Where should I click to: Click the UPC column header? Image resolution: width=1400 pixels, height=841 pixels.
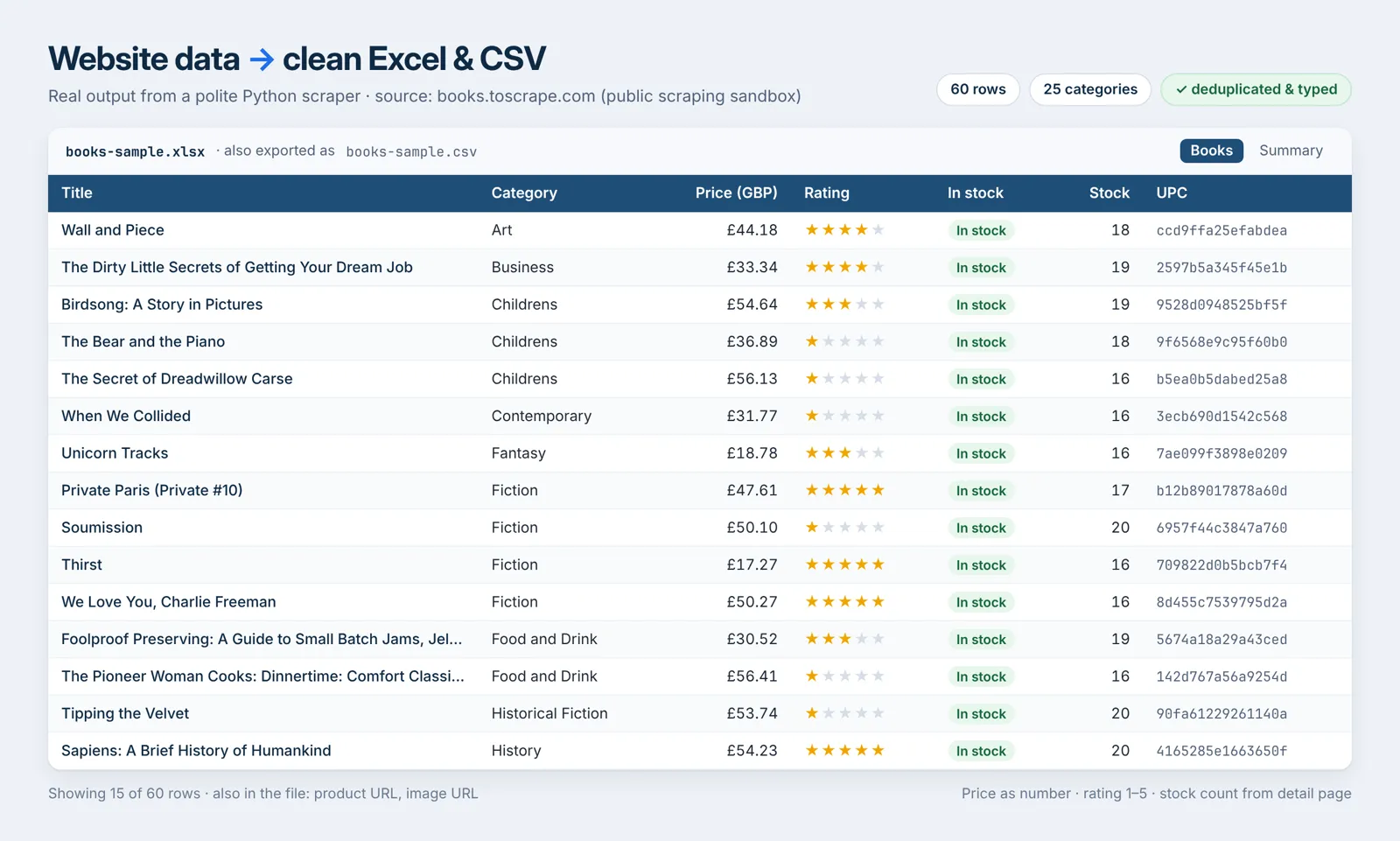pyautogui.click(x=1172, y=193)
